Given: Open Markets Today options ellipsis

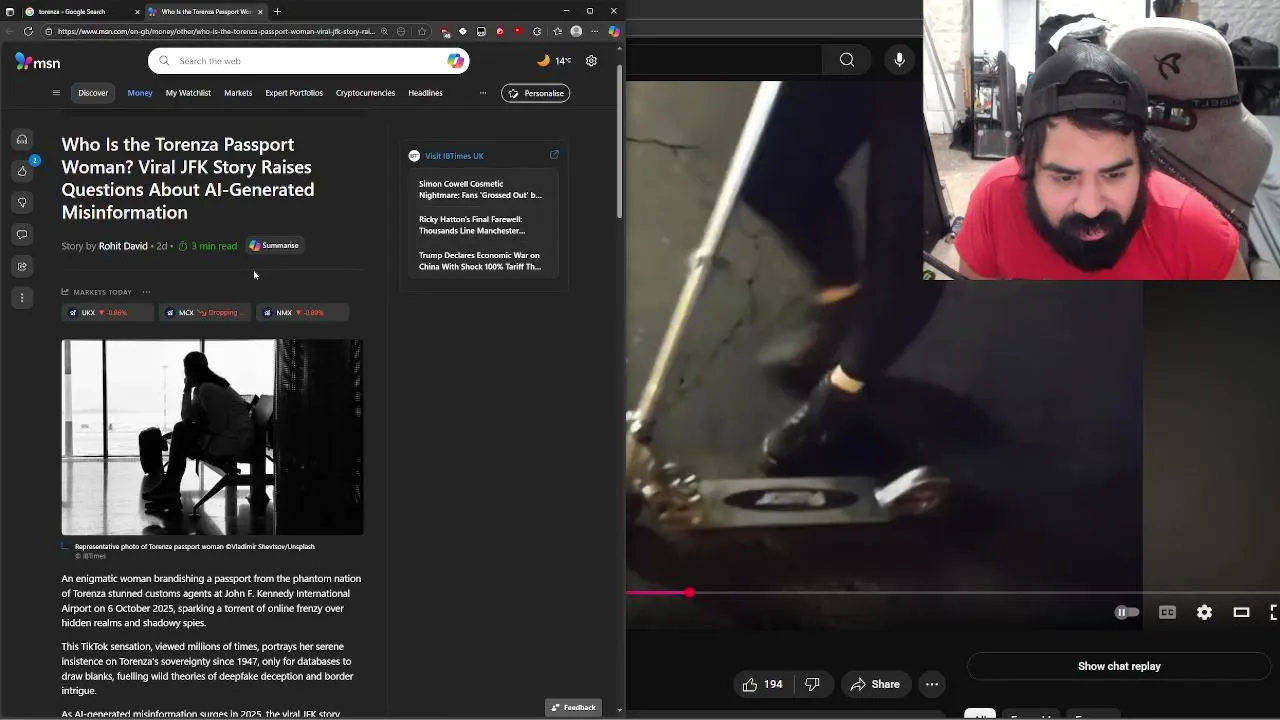Looking at the screenshot, I should (146, 292).
